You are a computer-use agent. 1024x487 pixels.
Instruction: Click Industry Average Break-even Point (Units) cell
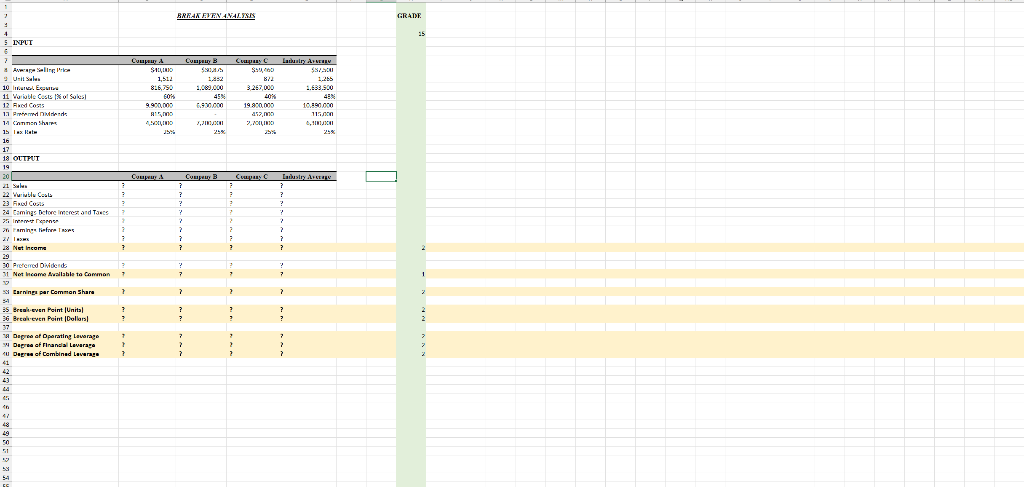click(308, 309)
